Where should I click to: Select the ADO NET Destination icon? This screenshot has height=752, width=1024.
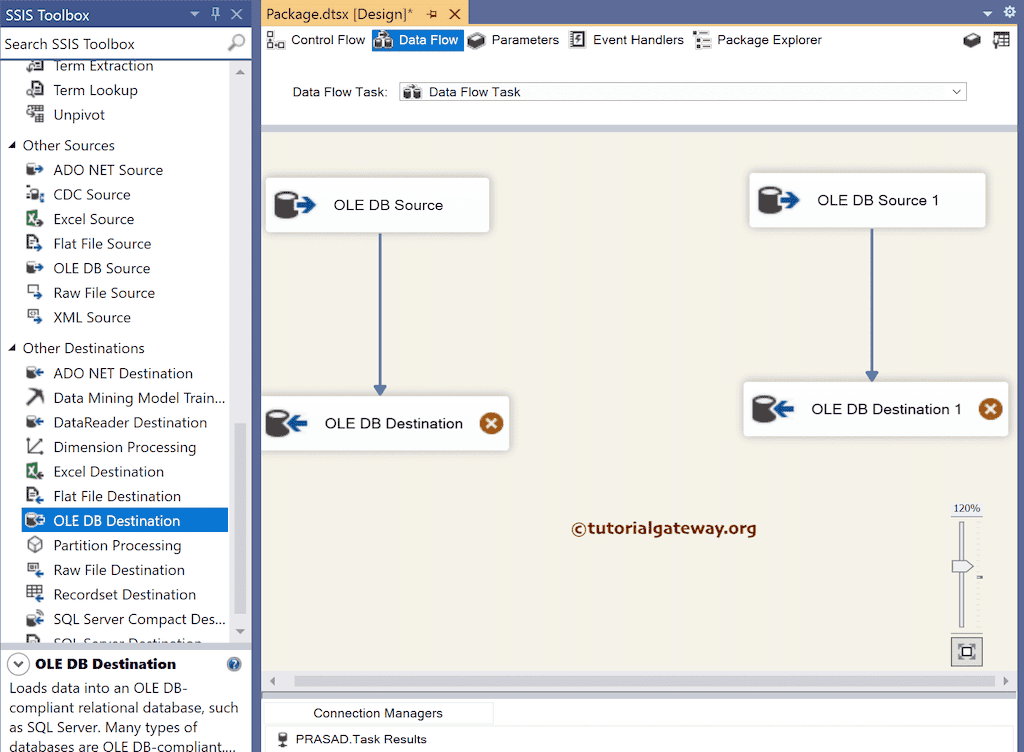tap(35, 373)
